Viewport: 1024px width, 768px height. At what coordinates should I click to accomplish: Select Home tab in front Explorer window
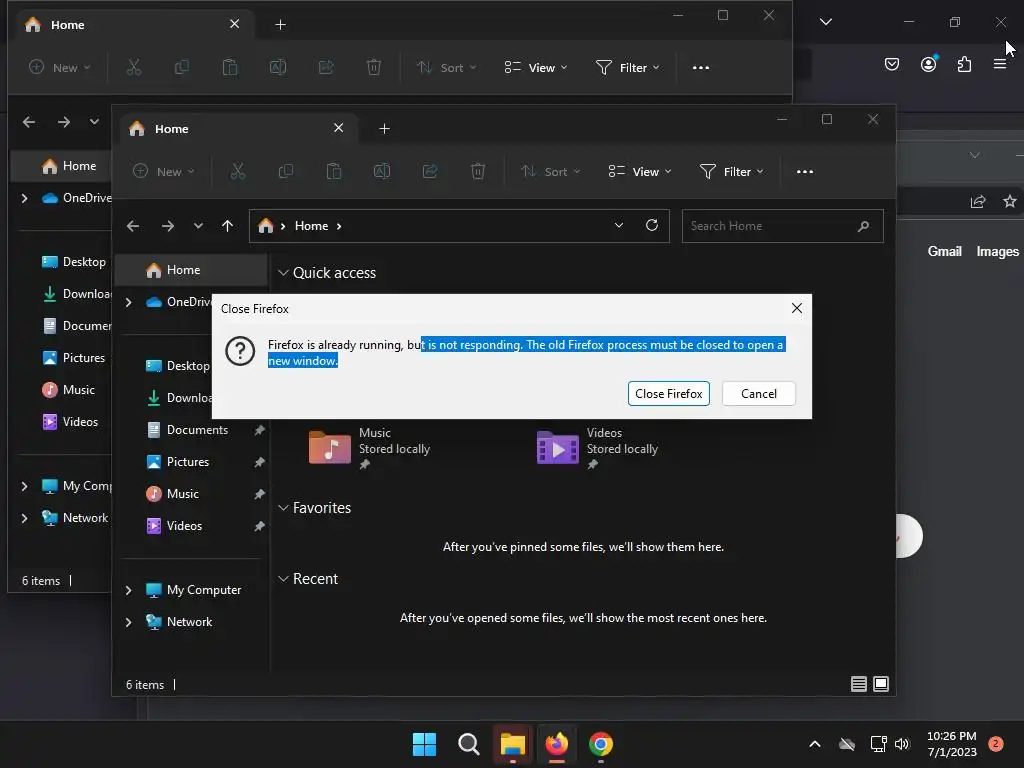point(239,129)
